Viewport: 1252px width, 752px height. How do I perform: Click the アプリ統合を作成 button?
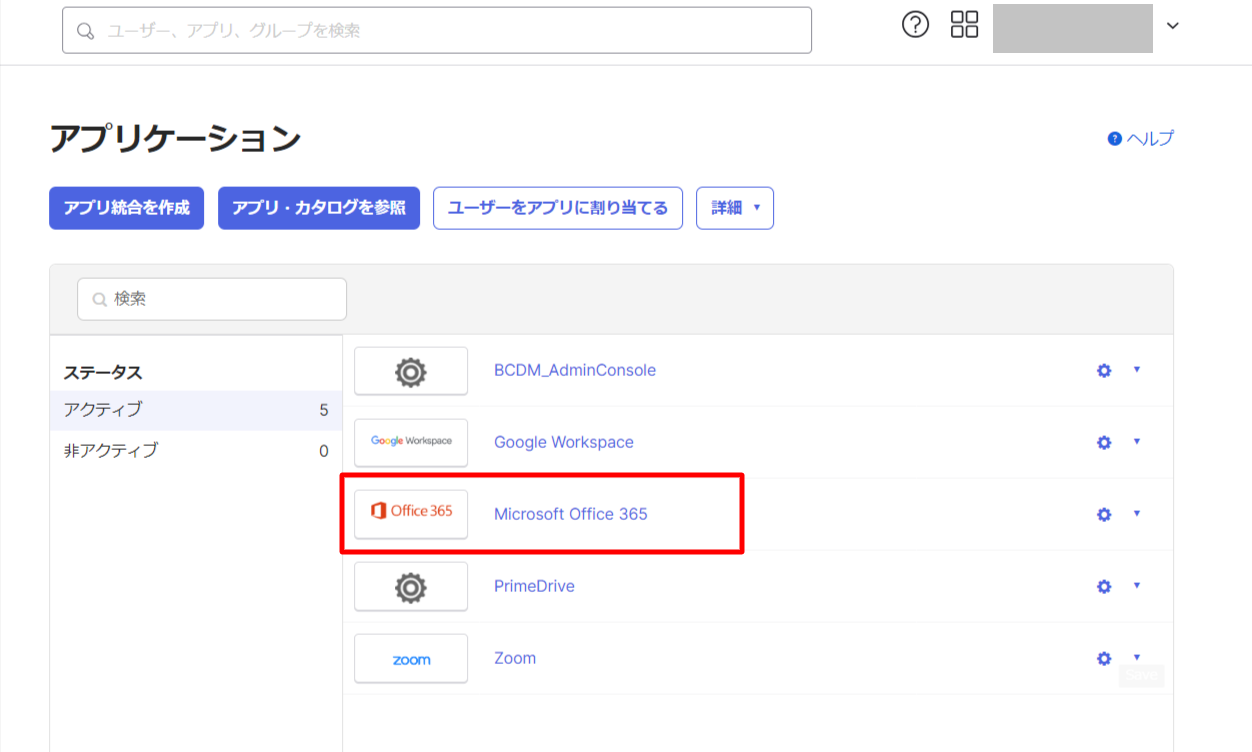coord(126,208)
